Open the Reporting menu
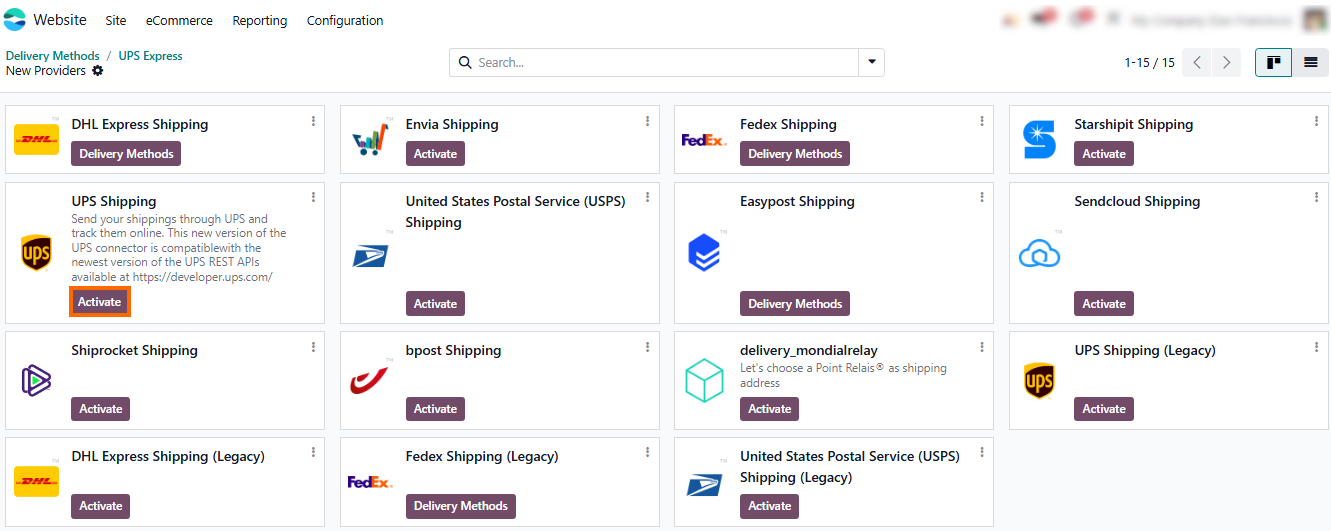 pyautogui.click(x=260, y=21)
